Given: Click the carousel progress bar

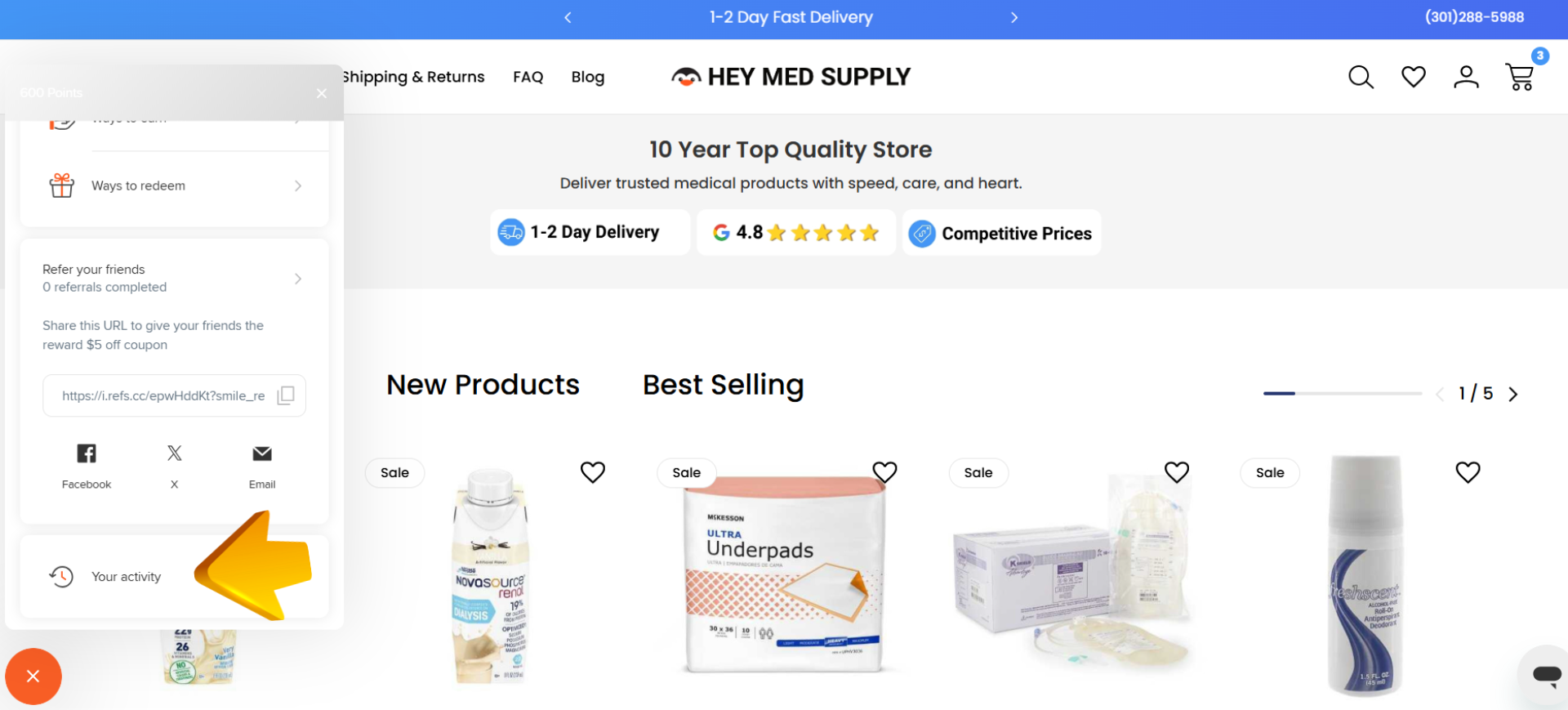Looking at the screenshot, I should click(x=1343, y=394).
